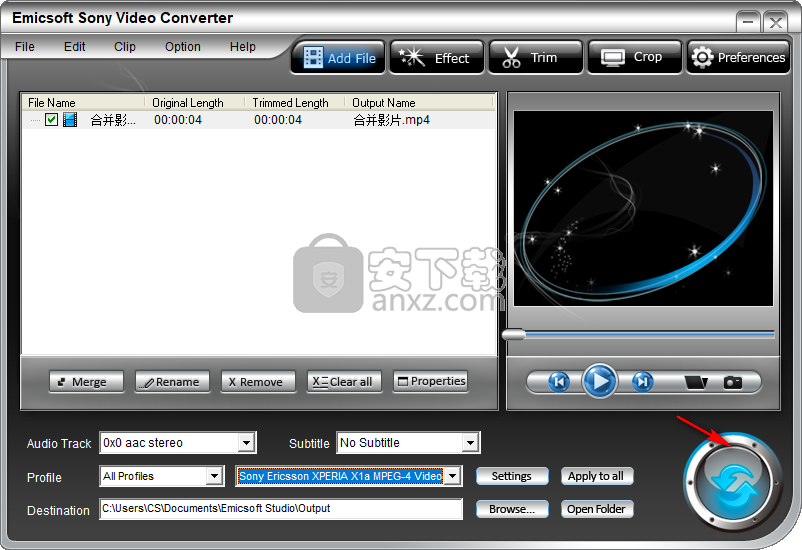This screenshot has width=802, height=550.
Task: Open snapshot folder icon under the preview
Action: [x=696, y=382]
